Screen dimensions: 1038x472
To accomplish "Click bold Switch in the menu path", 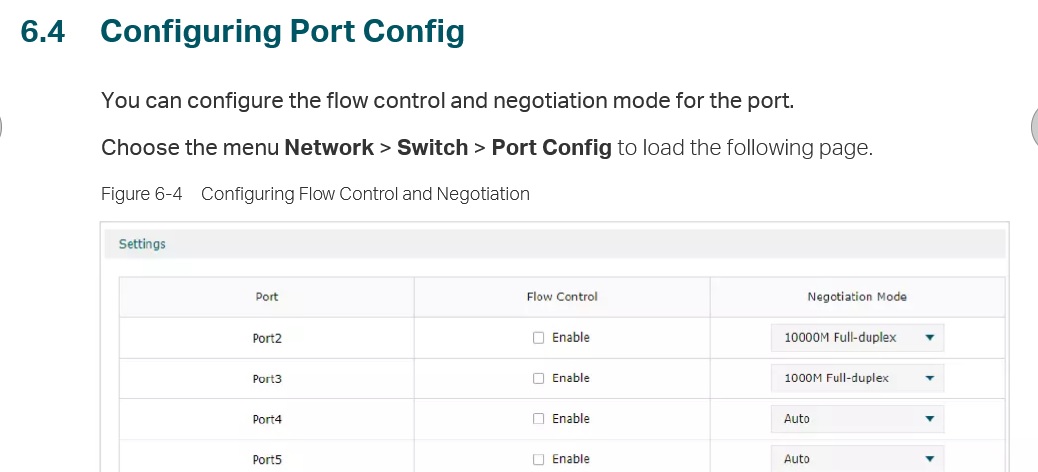I will point(432,148).
